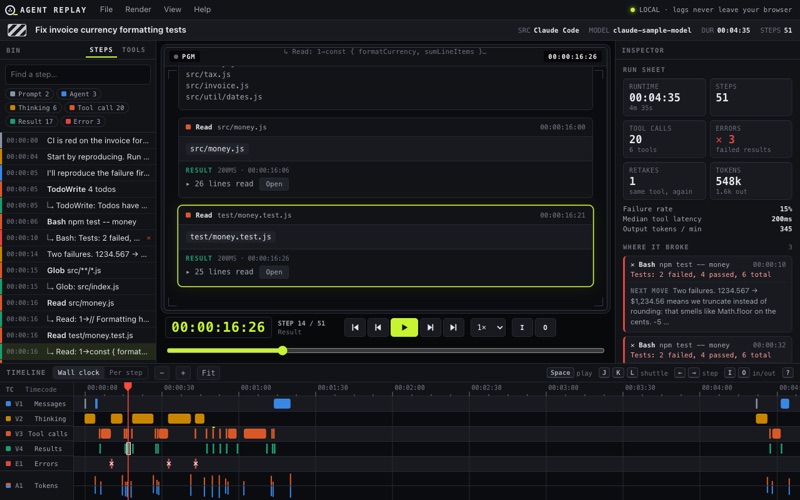Go to previous step transport button
Viewport: 800px width, 500px height.
point(378,328)
